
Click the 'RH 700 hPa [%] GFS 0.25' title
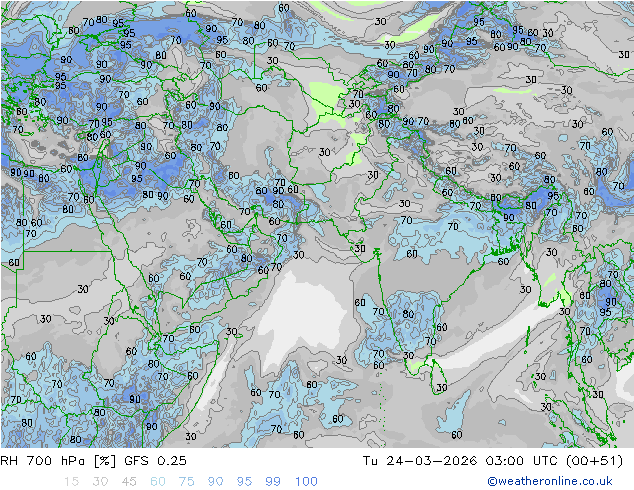93,460
